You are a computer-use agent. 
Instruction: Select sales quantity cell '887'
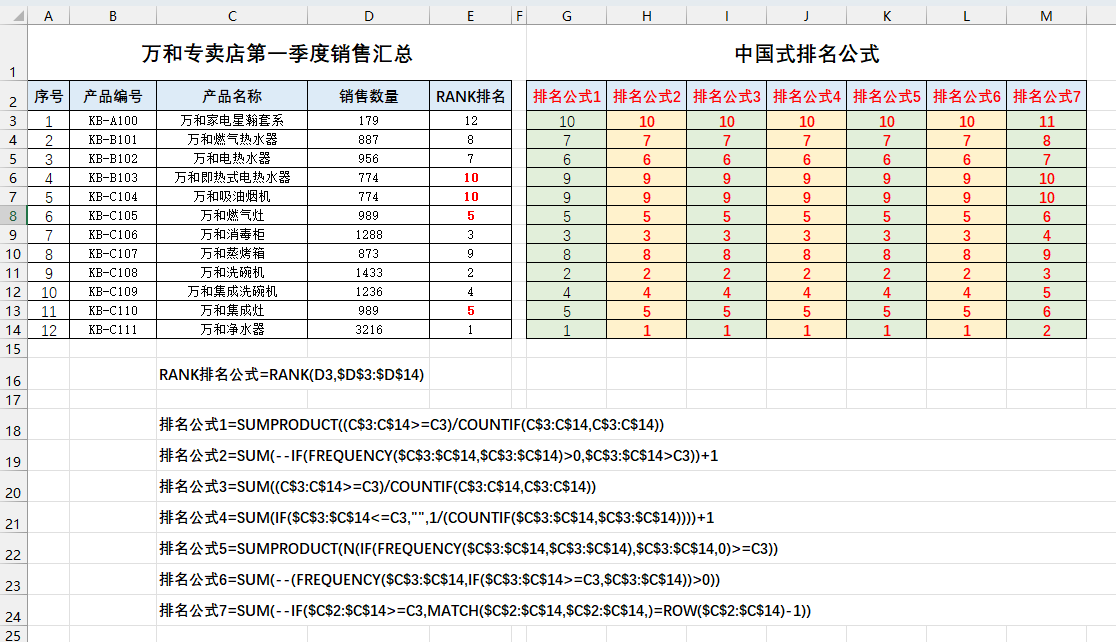[369, 140]
